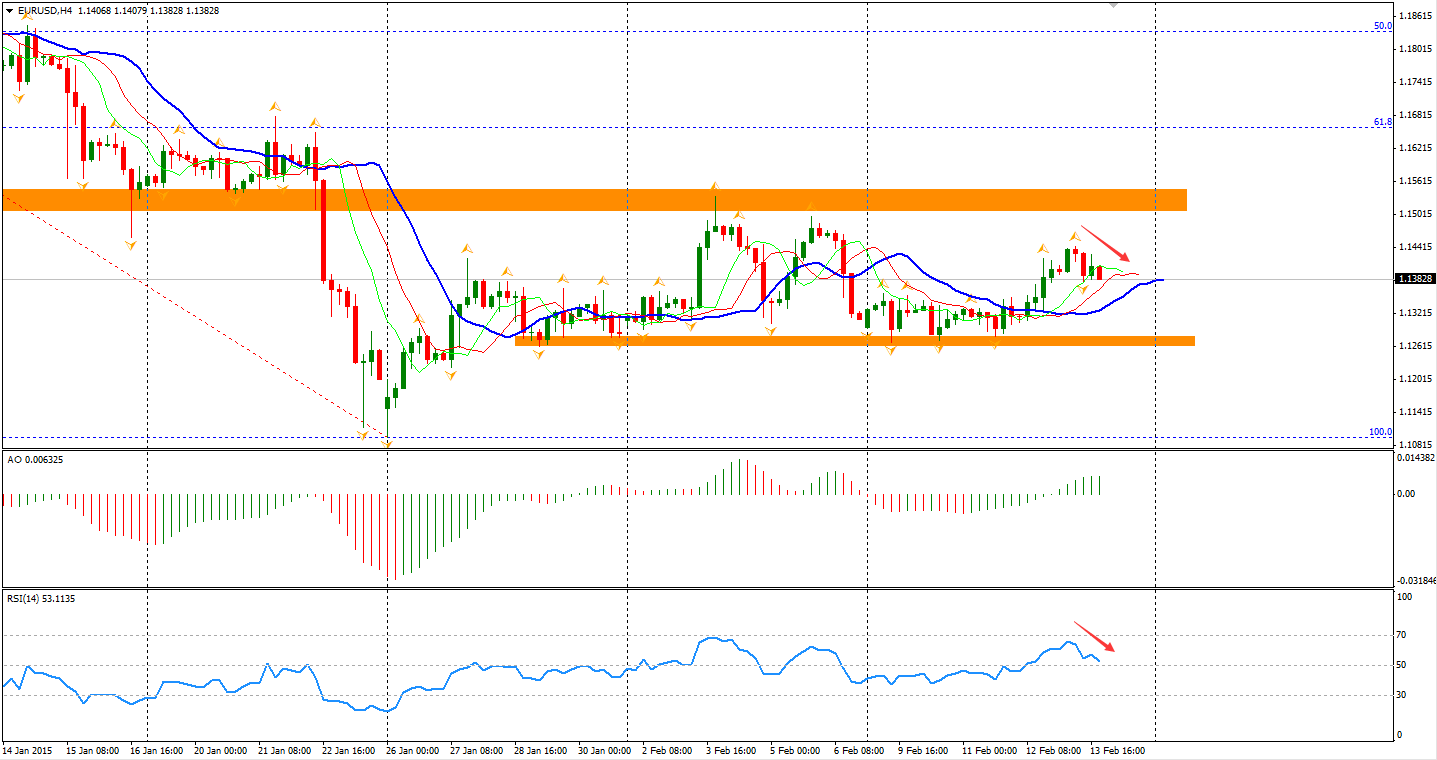This screenshot has width=1437, height=760.
Task: Click the 26 Jan 00:00 time axis label
Action: pos(411,749)
